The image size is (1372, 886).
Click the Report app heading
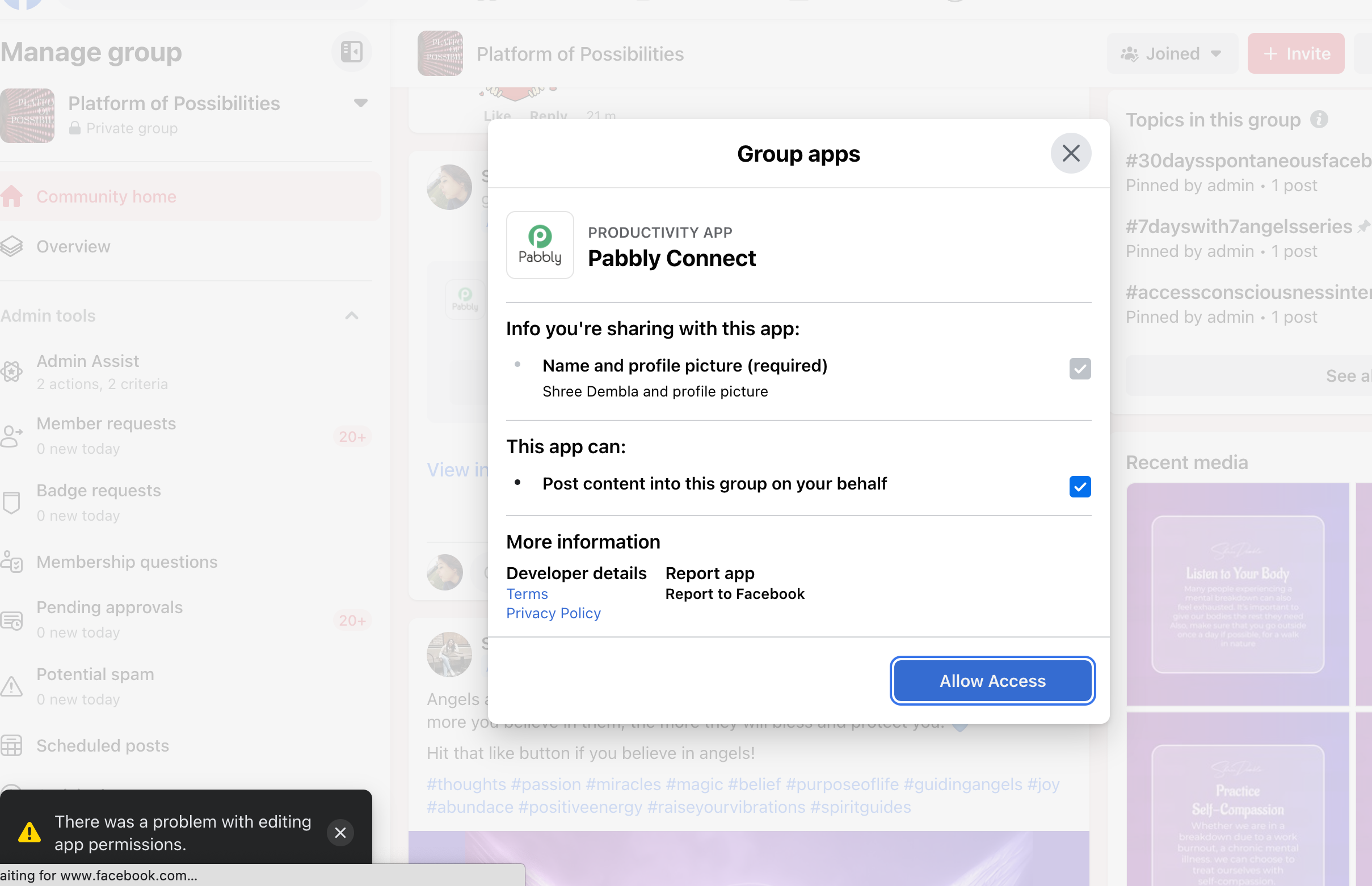(710, 573)
